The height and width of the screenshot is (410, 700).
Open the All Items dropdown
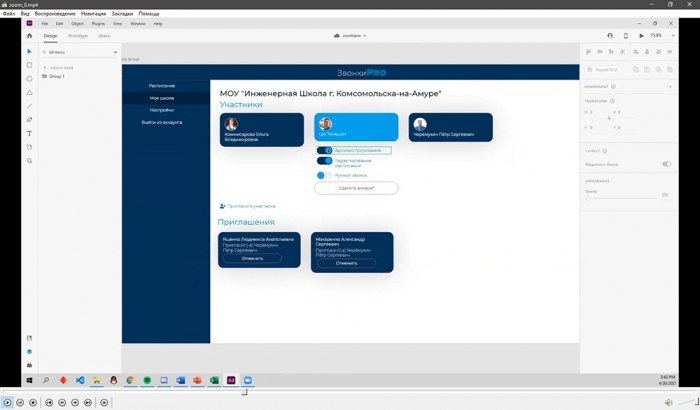click(82, 52)
